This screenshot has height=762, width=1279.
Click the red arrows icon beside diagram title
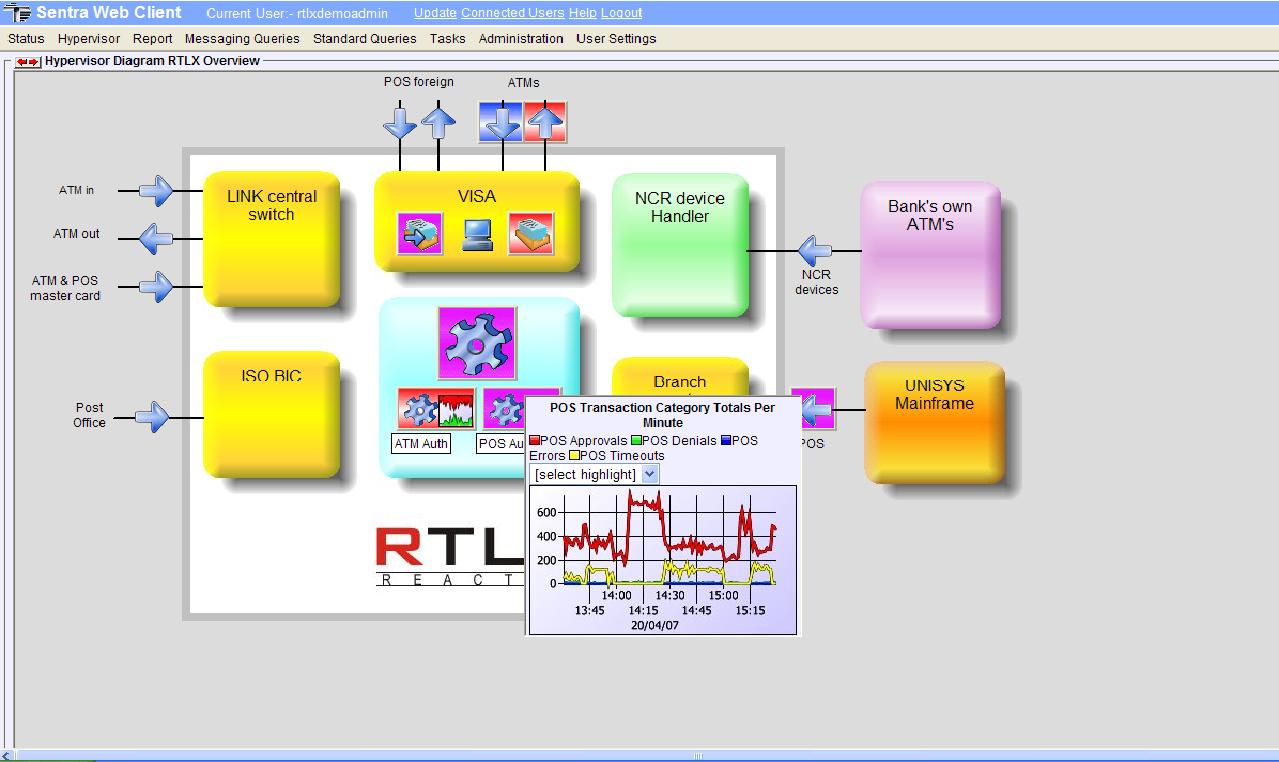click(28, 61)
